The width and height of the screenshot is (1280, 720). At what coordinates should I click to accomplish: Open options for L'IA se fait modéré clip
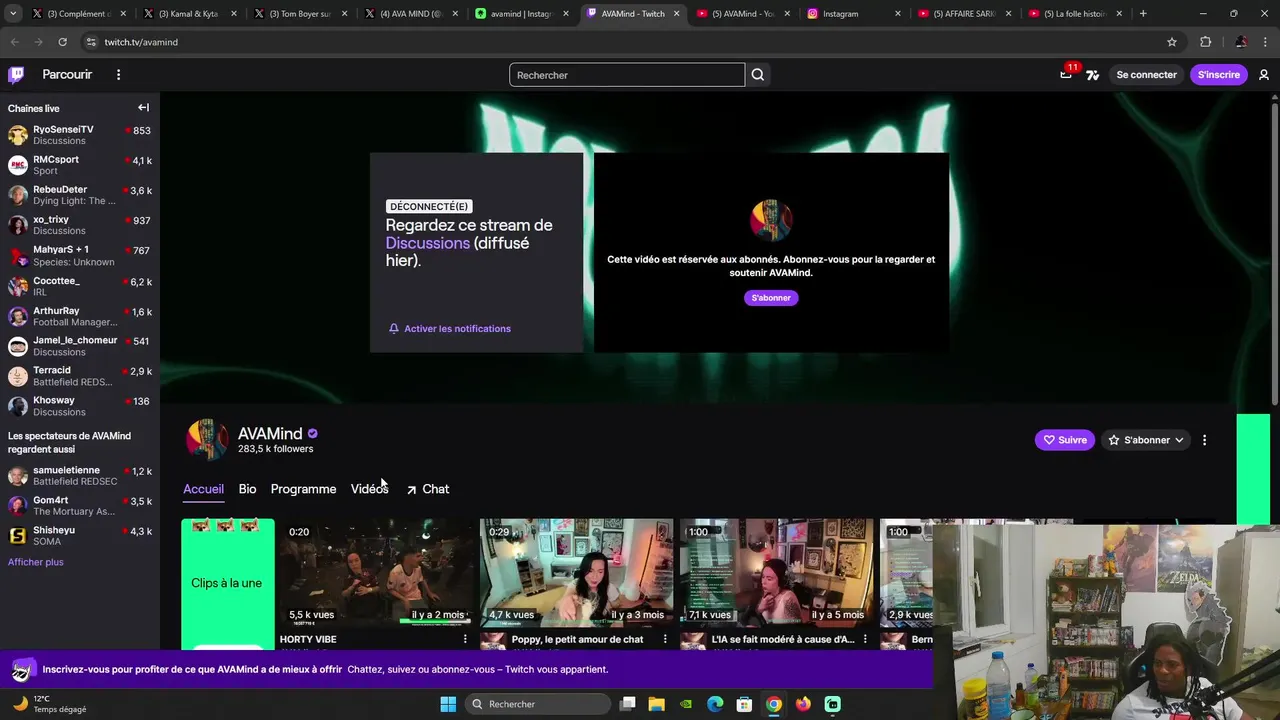tap(865, 639)
